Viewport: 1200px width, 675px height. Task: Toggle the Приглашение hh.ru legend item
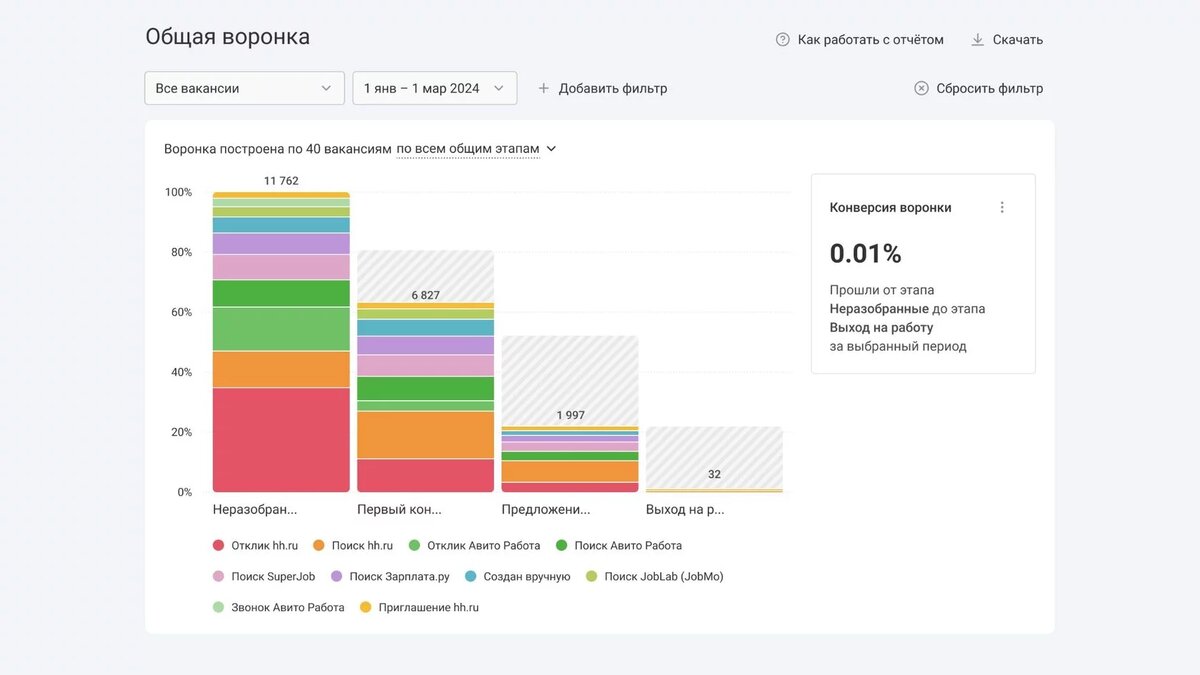pos(420,607)
